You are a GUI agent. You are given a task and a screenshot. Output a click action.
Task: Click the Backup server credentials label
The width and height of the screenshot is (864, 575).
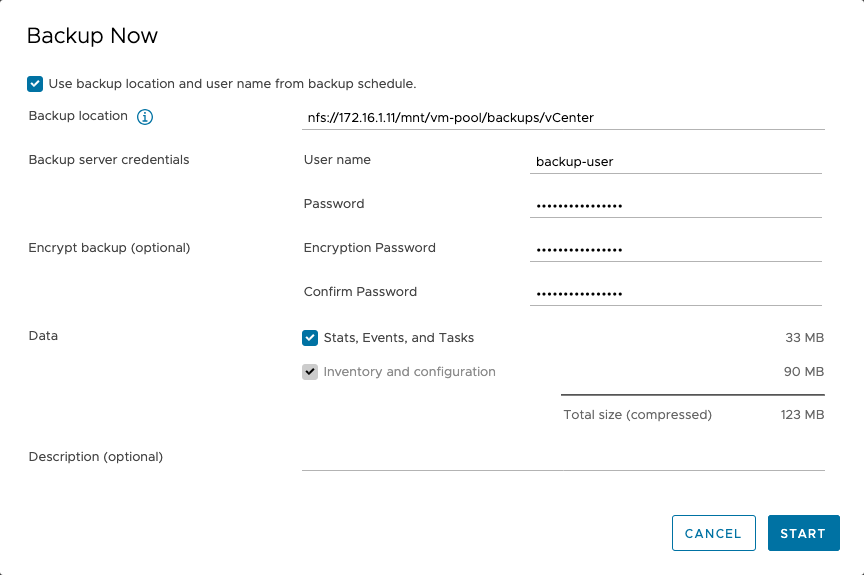click(x=109, y=160)
